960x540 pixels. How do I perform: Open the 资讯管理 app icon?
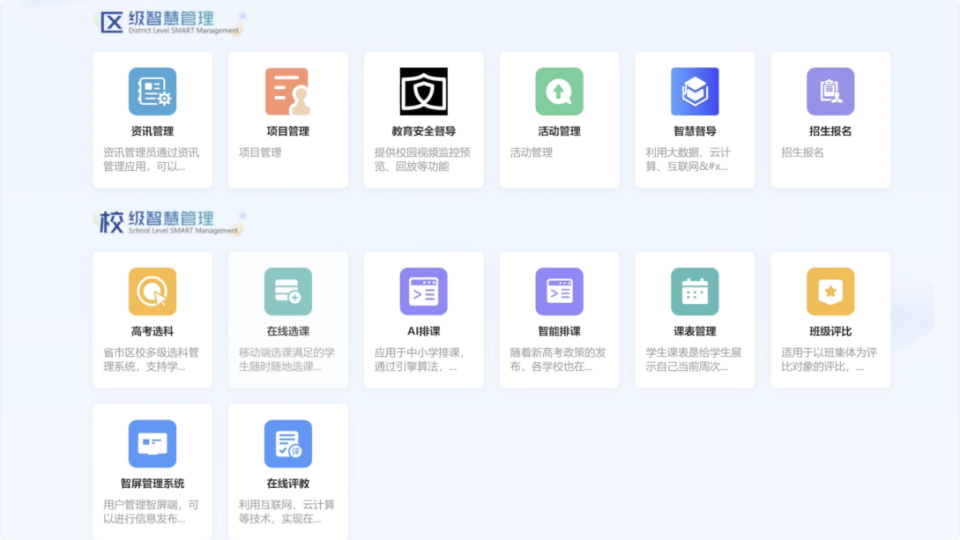[x=152, y=91]
